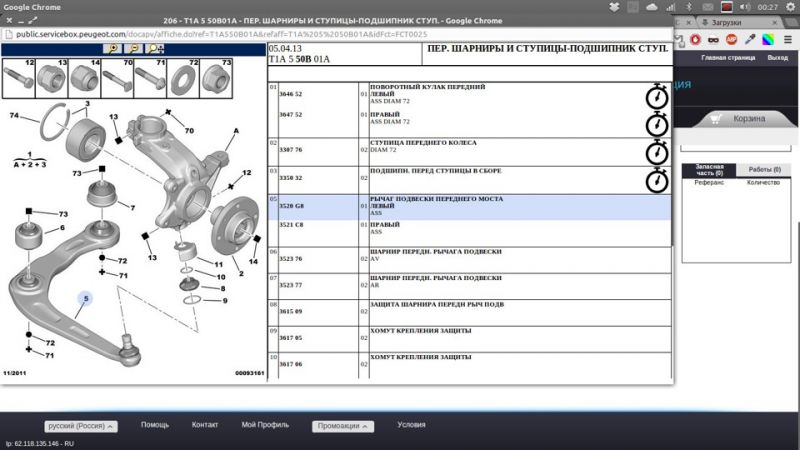The image size is (800, 450).
Task: Select part reference 3520 G8
Action: [x=291, y=206]
